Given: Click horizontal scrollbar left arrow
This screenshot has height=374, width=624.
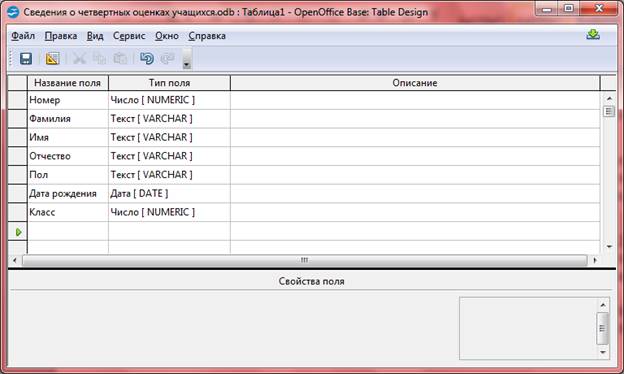Looking at the screenshot, I should [15, 260].
